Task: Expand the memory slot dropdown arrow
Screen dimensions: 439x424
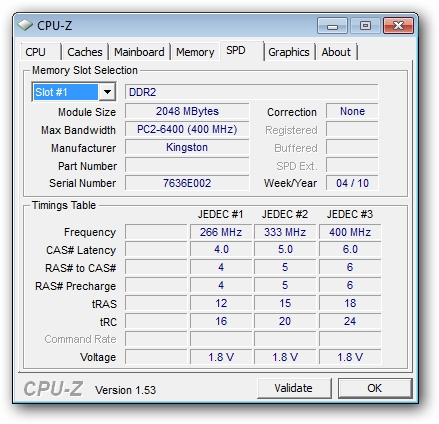Action: point(107,92)
